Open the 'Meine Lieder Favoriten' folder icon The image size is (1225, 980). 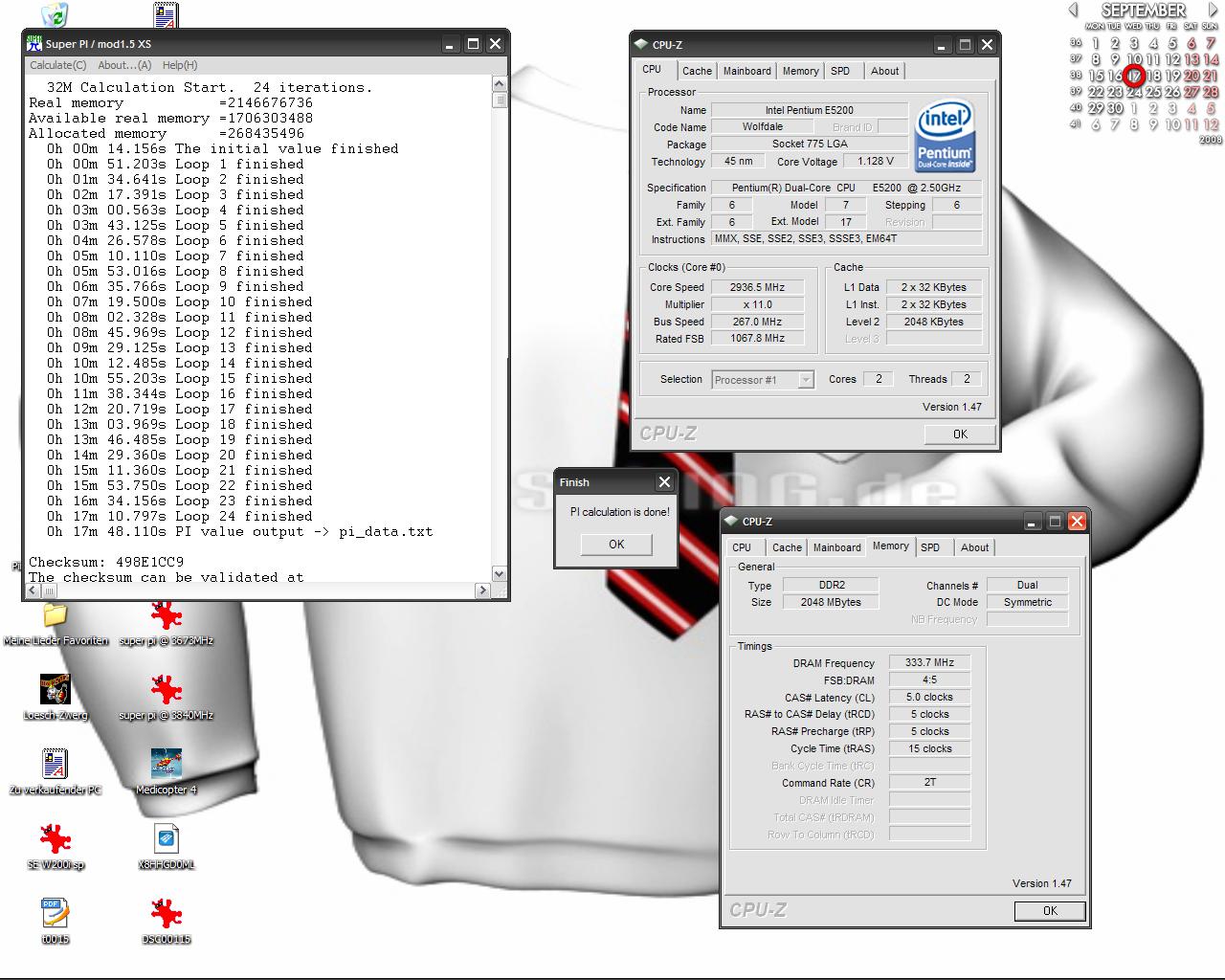56,614
